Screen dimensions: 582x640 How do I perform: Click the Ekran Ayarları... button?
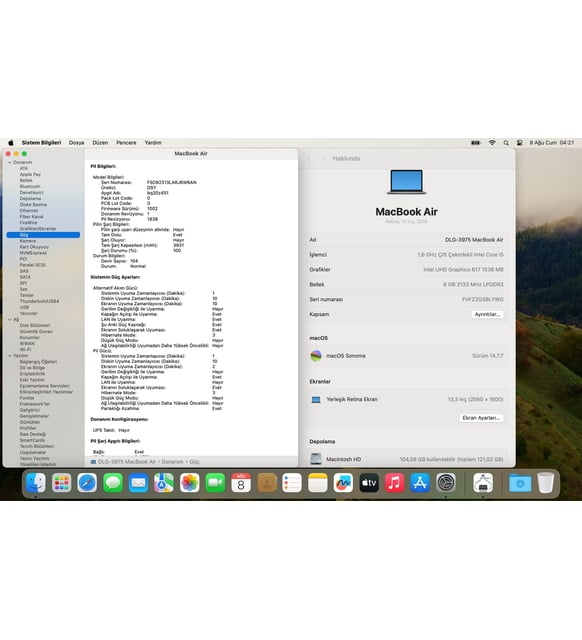[x=481, y=418]
